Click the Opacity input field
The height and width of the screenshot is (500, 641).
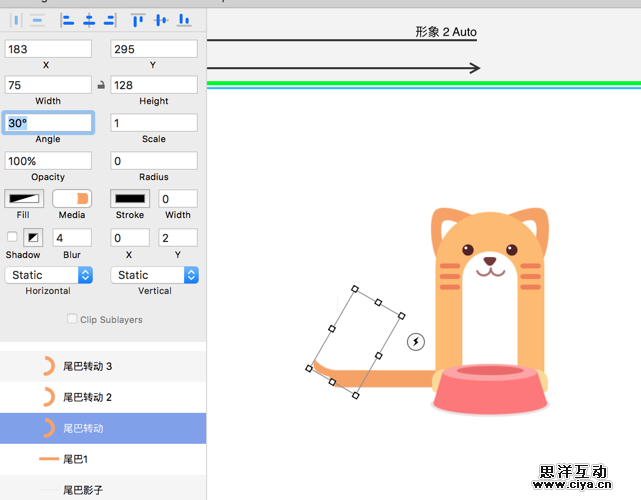48,161
